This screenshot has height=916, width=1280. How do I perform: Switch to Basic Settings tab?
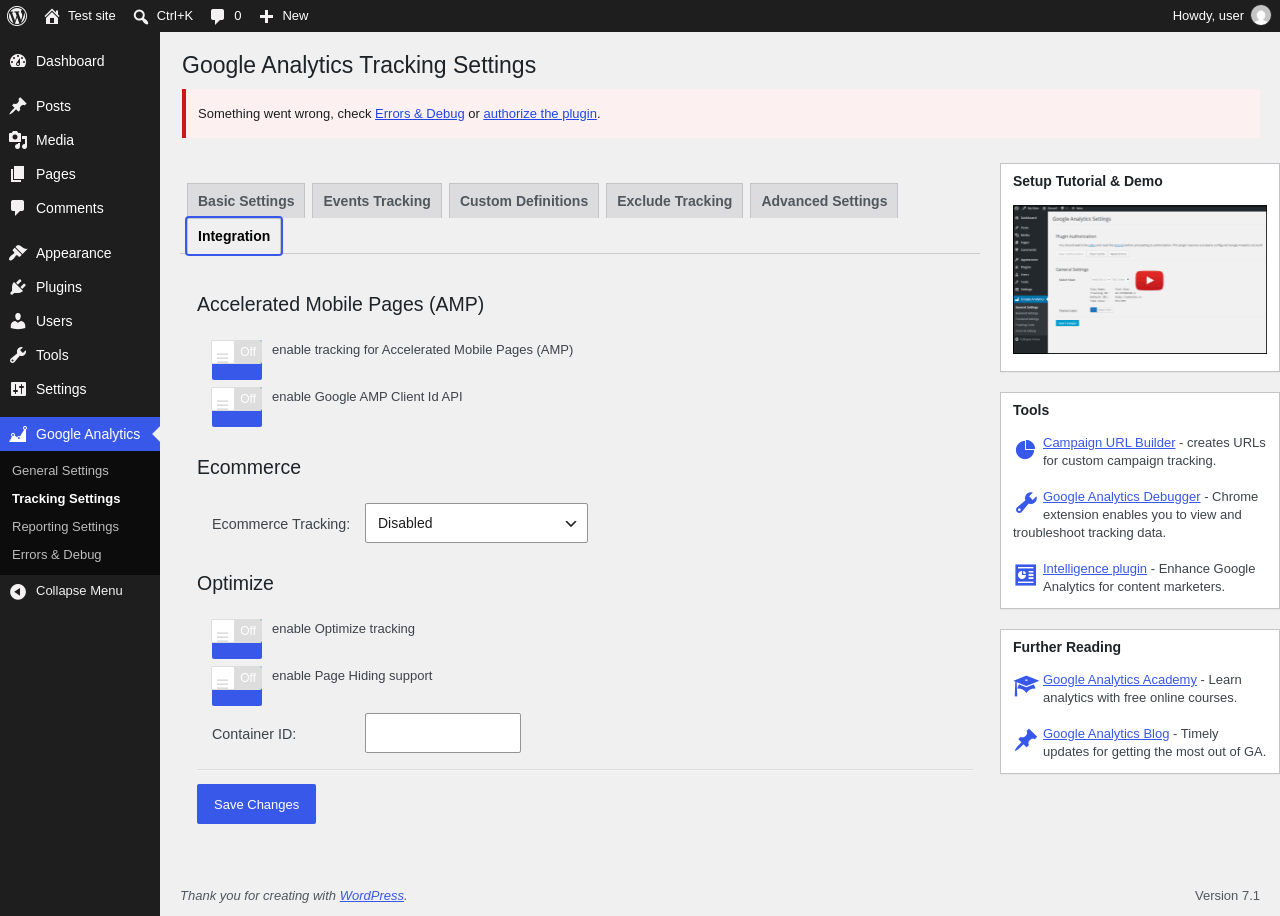[246, 201]
